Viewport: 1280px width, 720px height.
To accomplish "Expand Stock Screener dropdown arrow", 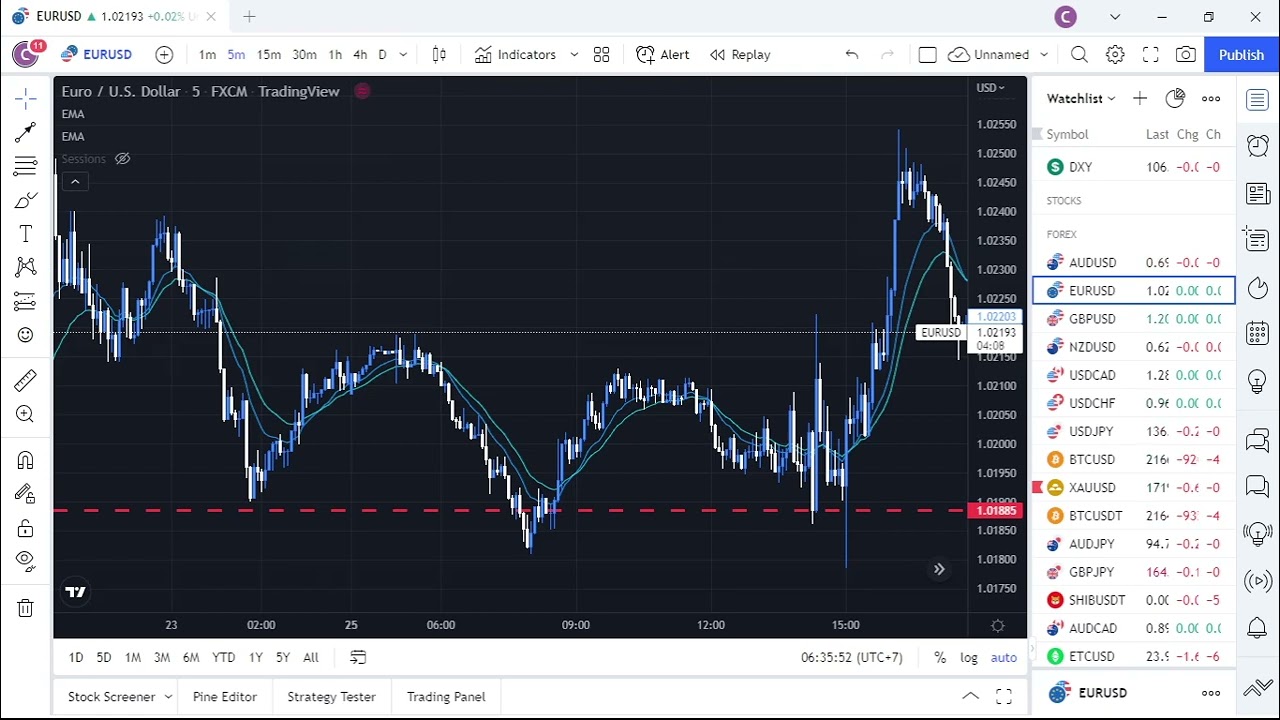I will click(168, 697).
